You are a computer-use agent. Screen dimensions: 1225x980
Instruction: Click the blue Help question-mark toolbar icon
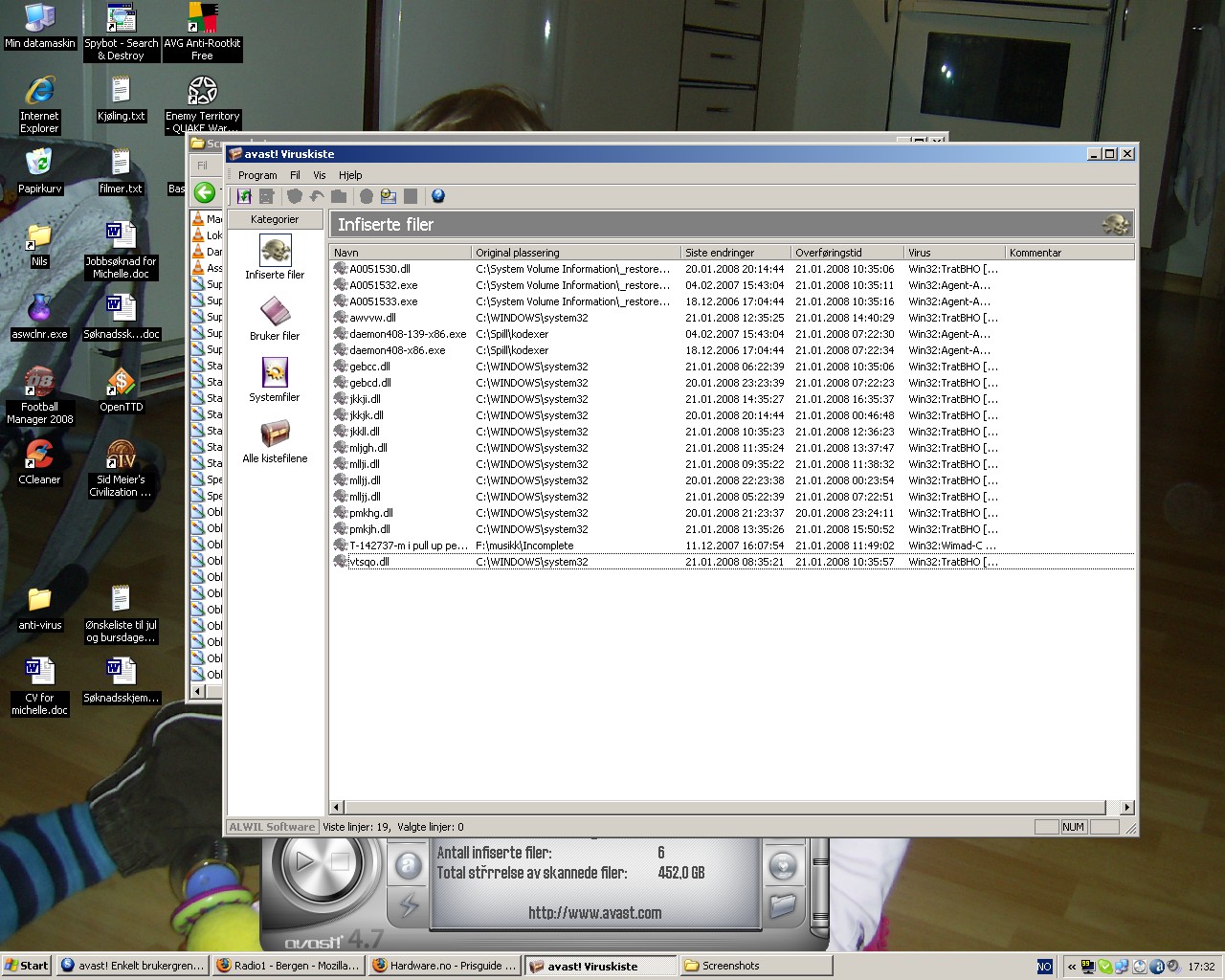(438, 196)
